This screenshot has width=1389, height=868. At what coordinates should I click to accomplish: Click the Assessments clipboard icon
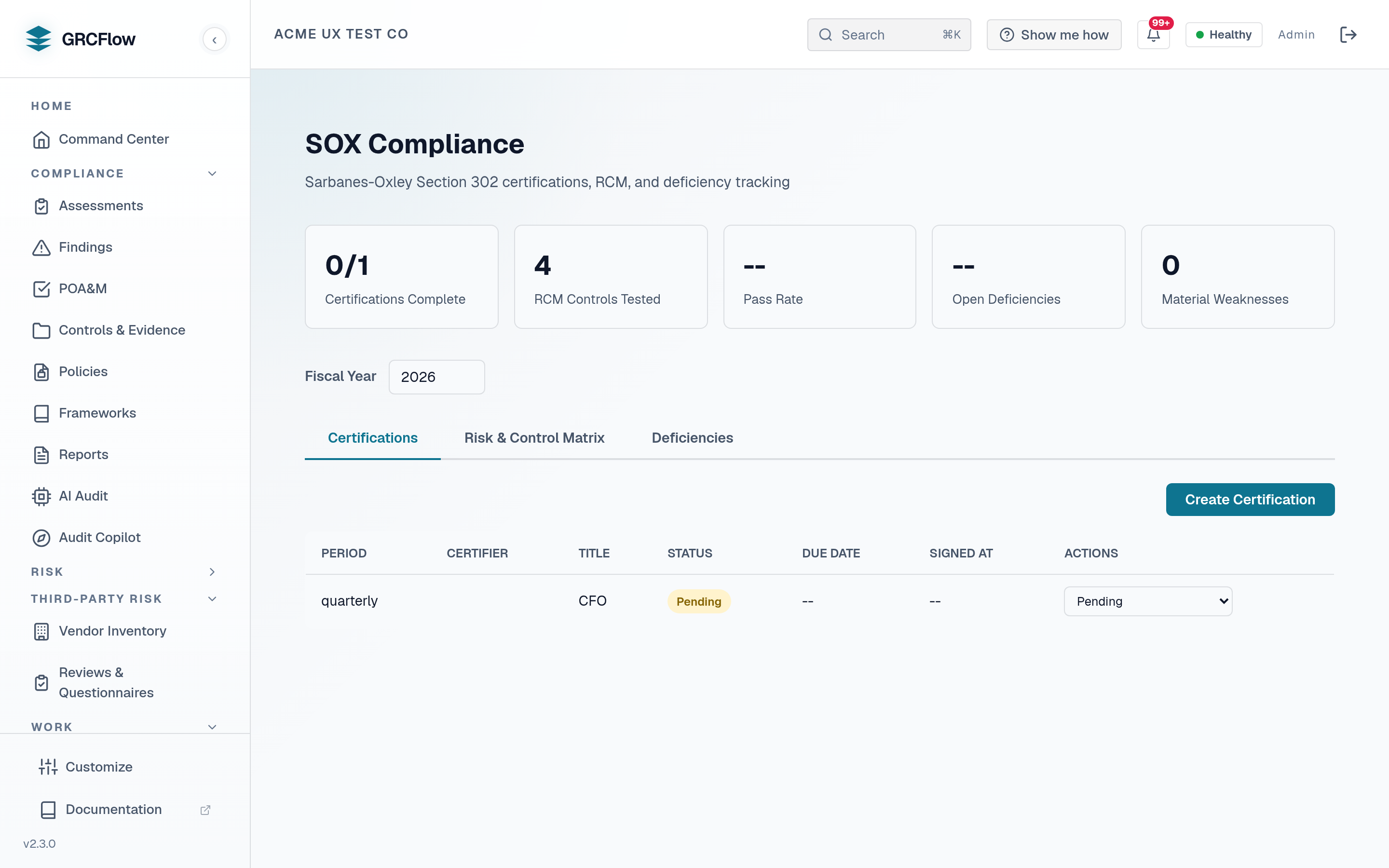click(41, 206)
